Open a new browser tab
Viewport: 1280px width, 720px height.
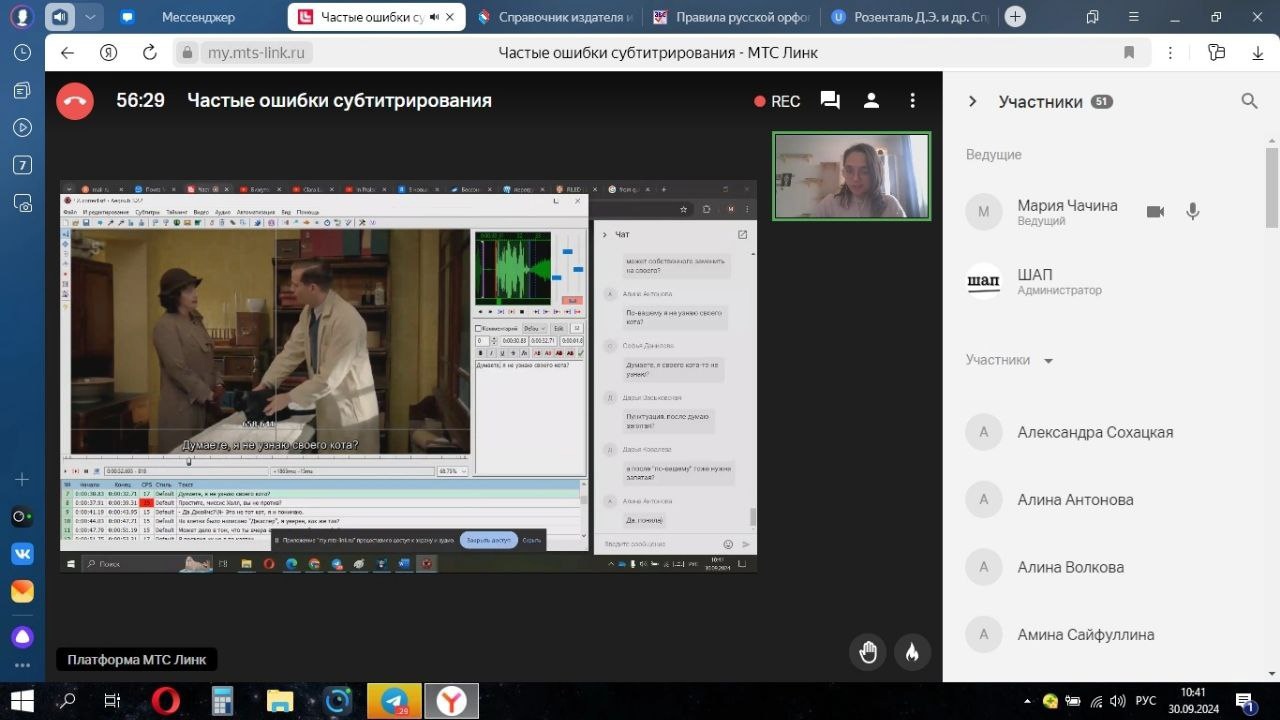point(1016,16)
